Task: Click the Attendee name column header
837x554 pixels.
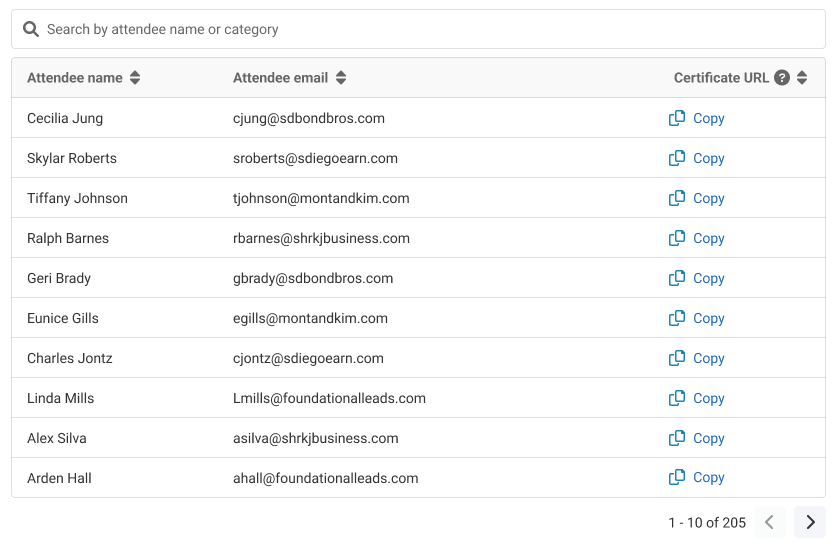Action: pyautogui.click(x=75, y=78)
